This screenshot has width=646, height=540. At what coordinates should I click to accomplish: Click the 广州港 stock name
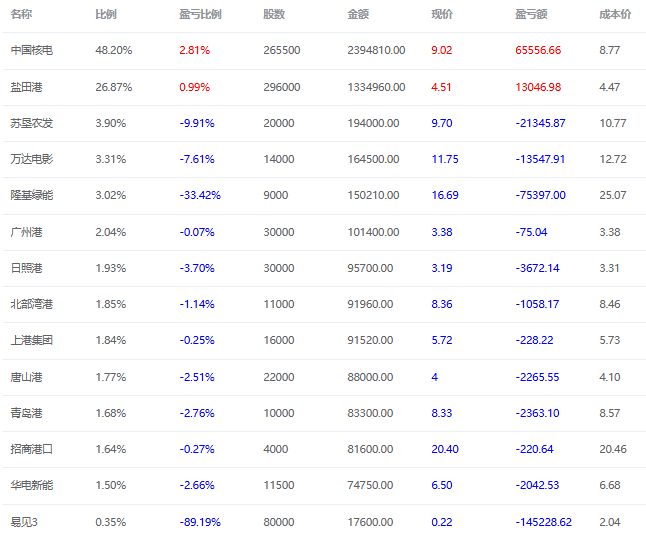[26, 232]
